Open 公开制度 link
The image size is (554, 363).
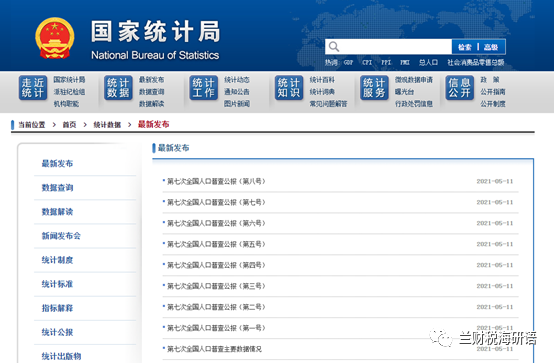pyautogui.click(x=493, y=104)
